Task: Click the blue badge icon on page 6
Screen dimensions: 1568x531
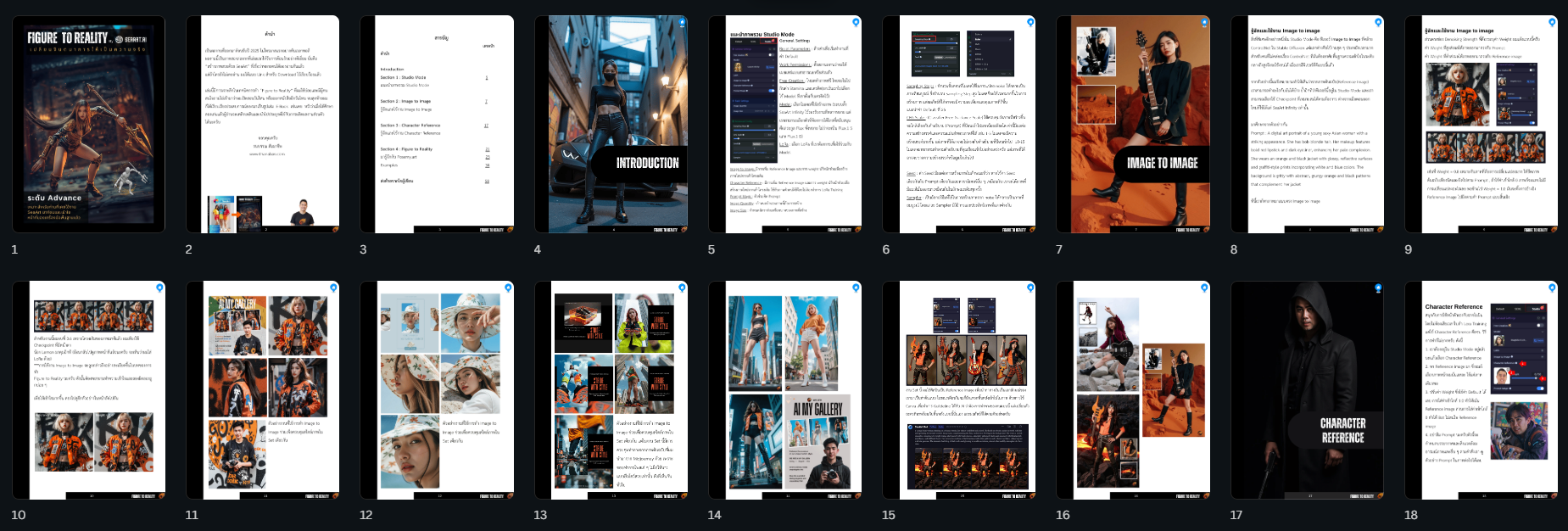Action: point(1030,22)
